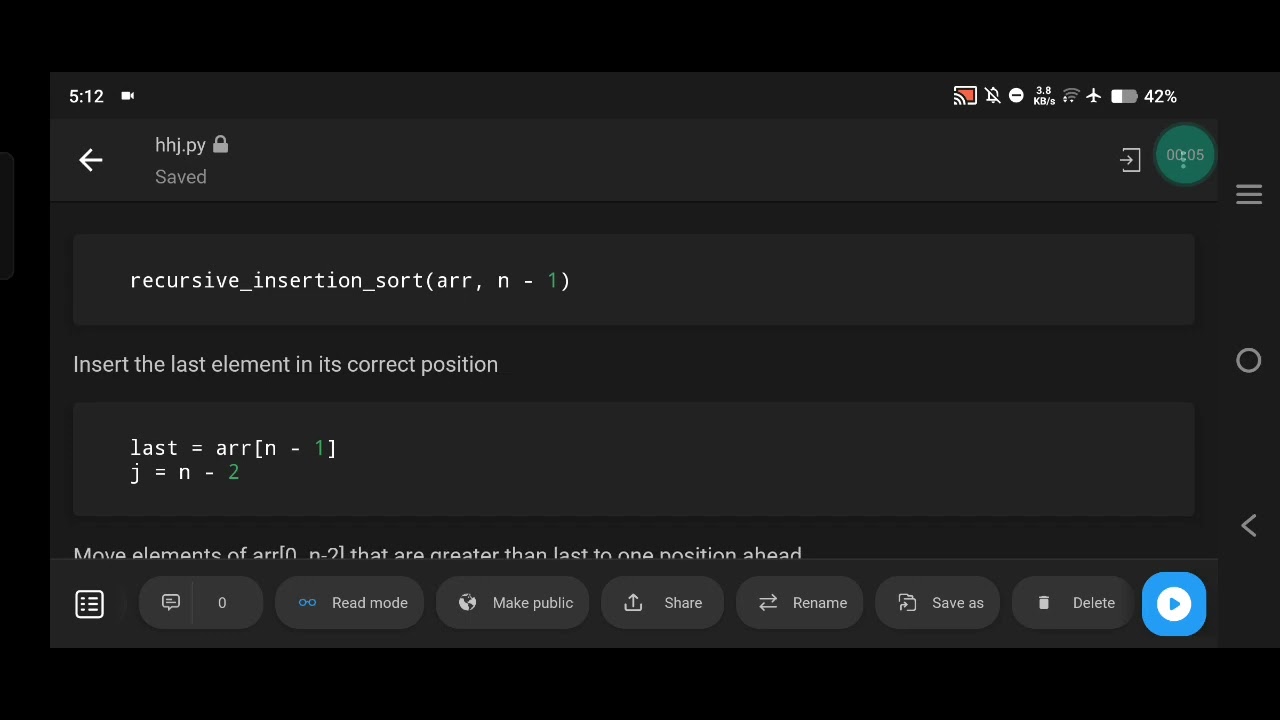
Task: Run the code with the blue play button
Action: click(1174, 604)
